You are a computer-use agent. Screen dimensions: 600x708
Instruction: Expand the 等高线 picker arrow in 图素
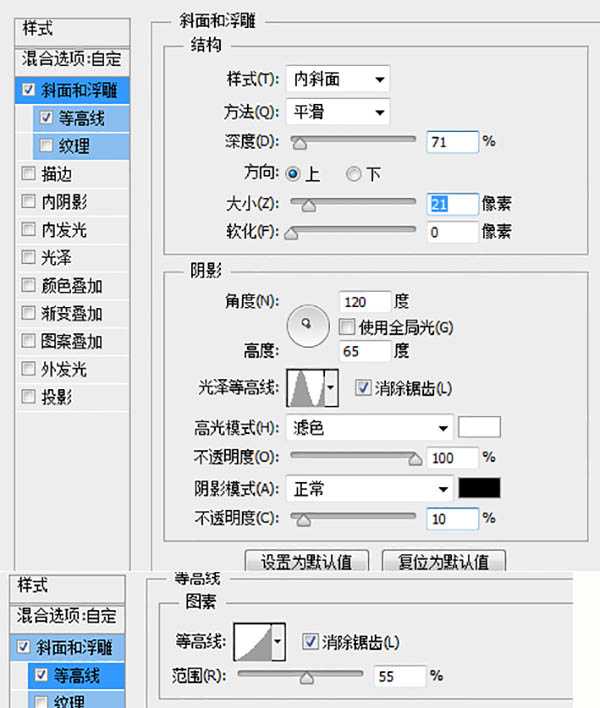click(279, 642)
